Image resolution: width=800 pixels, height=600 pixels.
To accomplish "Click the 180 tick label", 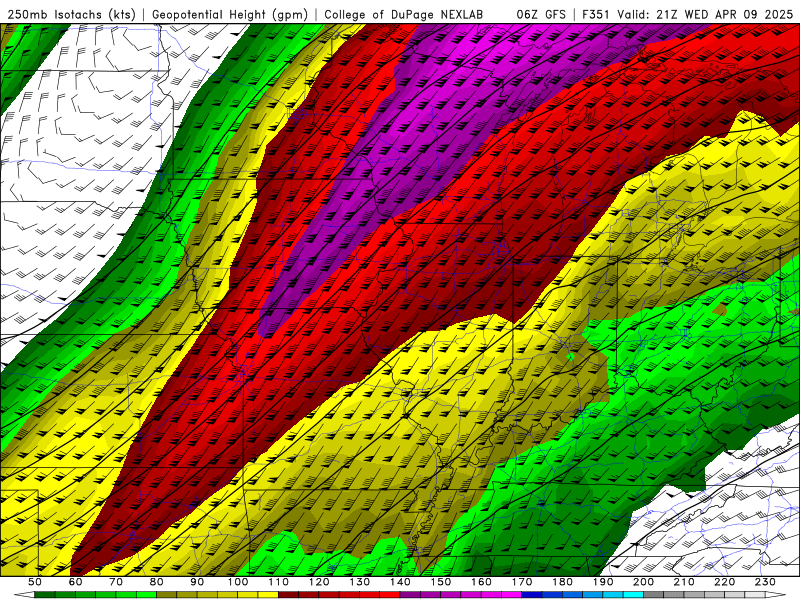I will pyautogui.click(x=562, y=582).
